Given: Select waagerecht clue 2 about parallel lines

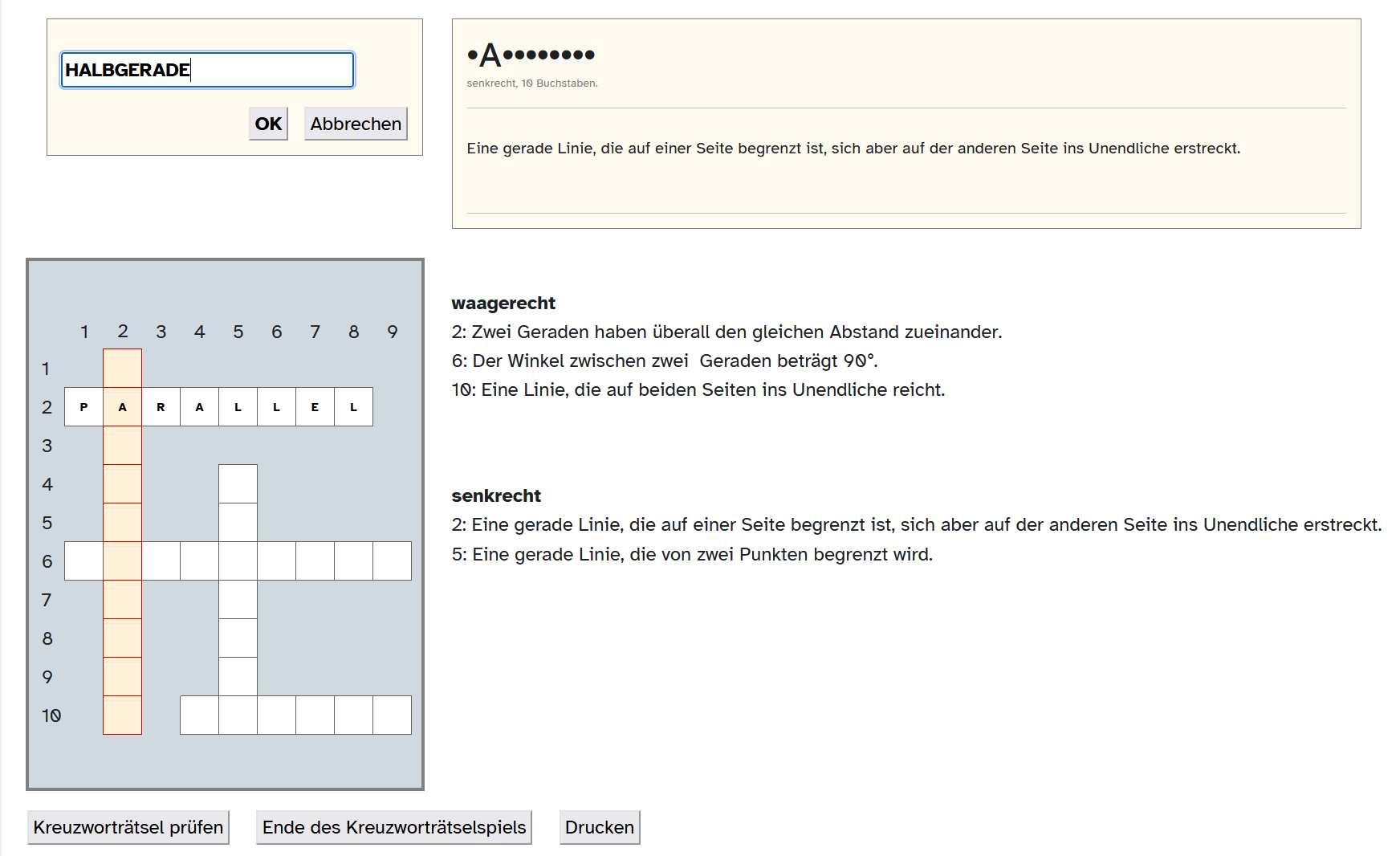Looking at the screenshot, I should 726,332.
